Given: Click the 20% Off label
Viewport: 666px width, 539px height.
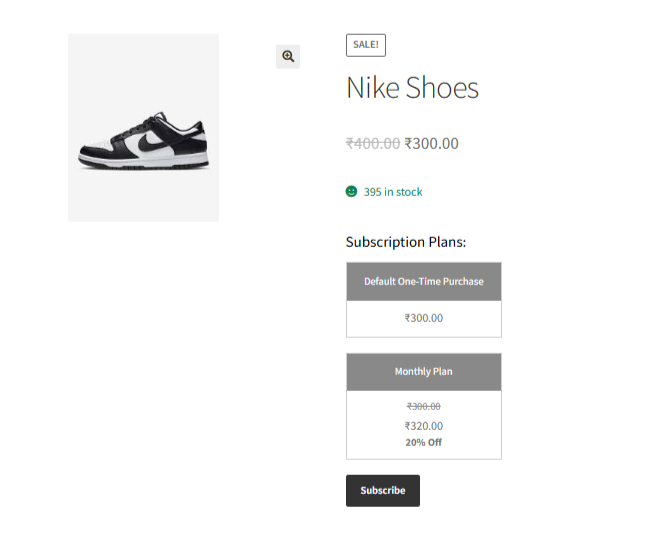Looking at the screenshot, I should click(x=423, y=442).
